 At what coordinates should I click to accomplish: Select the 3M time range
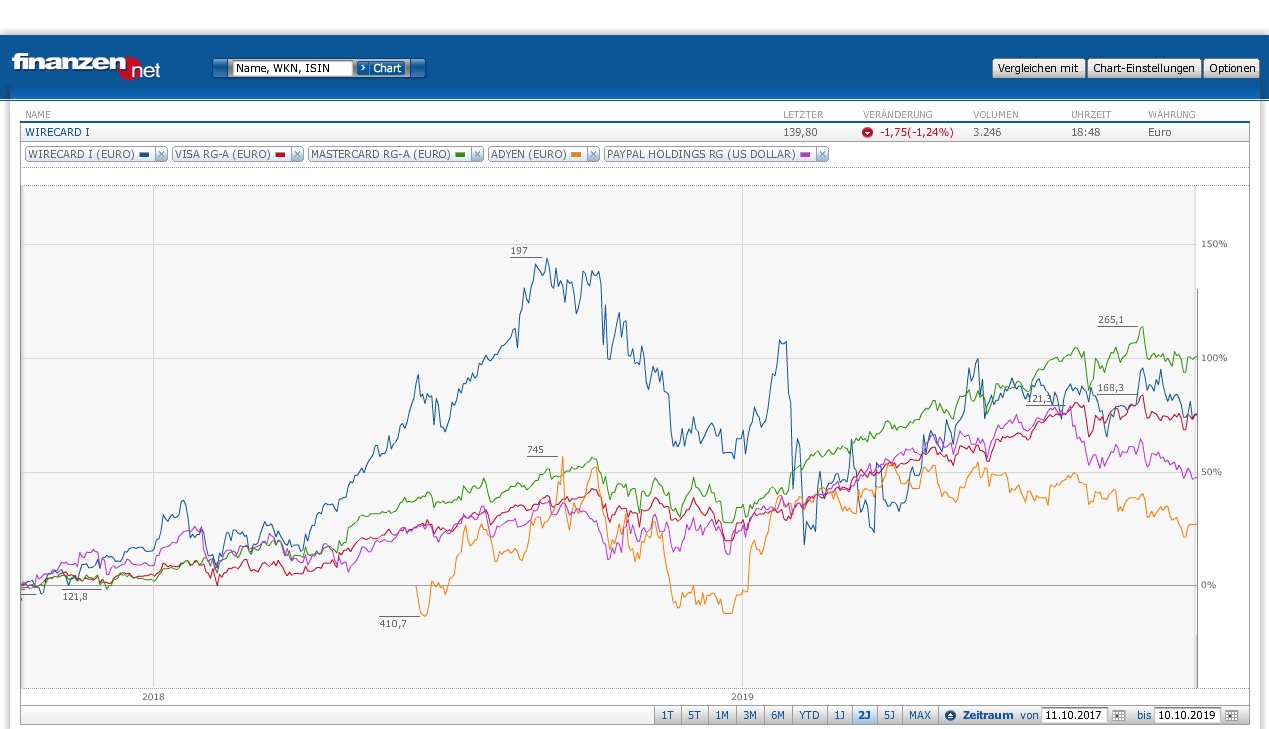tap(750, 715)
